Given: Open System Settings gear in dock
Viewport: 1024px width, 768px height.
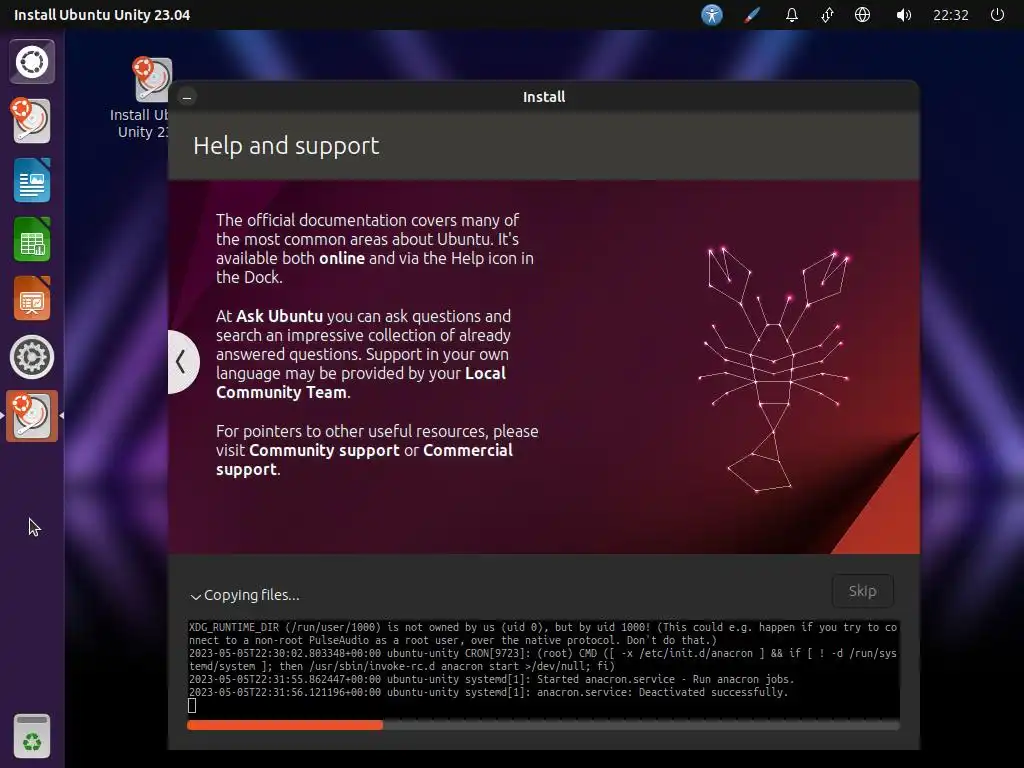Looking at the screenshot, I should coord(32,357).
